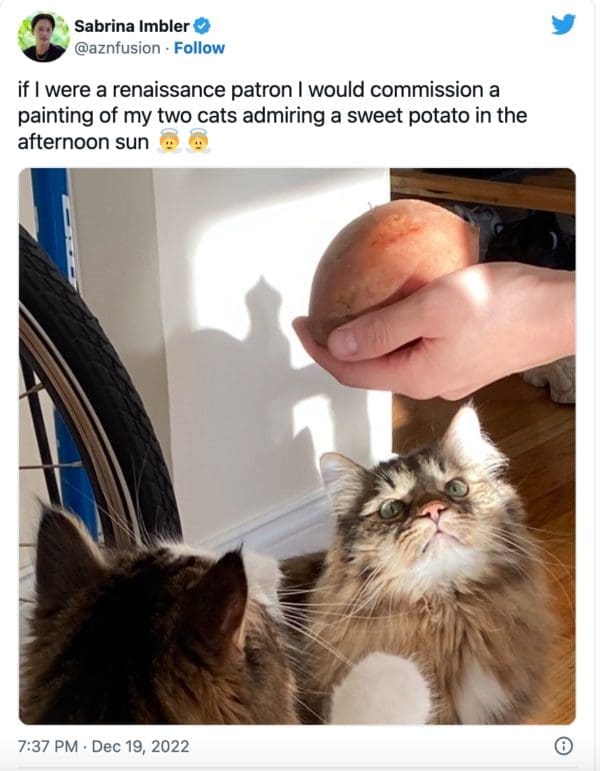600x771 pixels.
Task: Open the @aznfusion handle link
Action: [x=117, y=48]
